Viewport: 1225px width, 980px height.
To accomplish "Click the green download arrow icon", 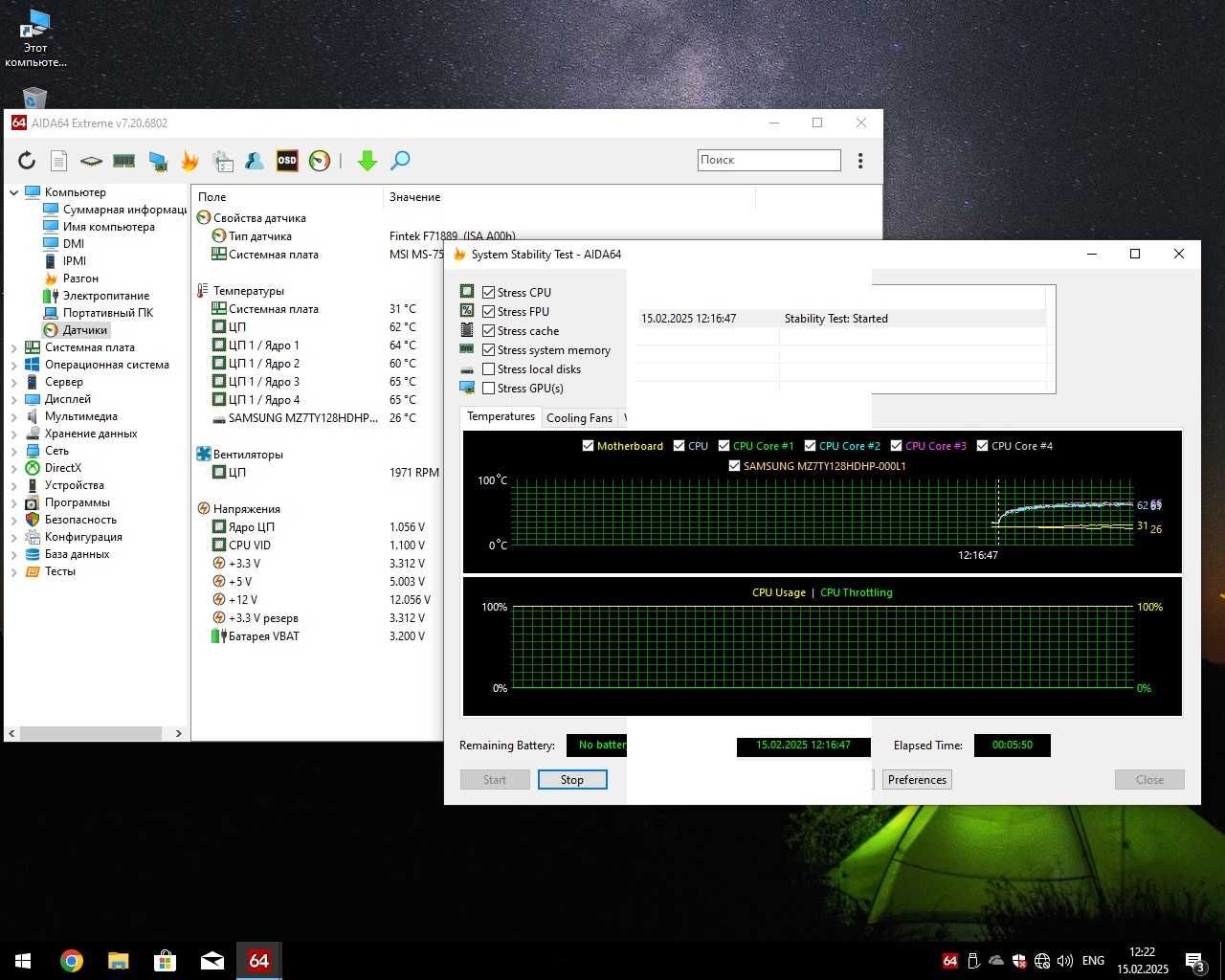I will (367, 161).
